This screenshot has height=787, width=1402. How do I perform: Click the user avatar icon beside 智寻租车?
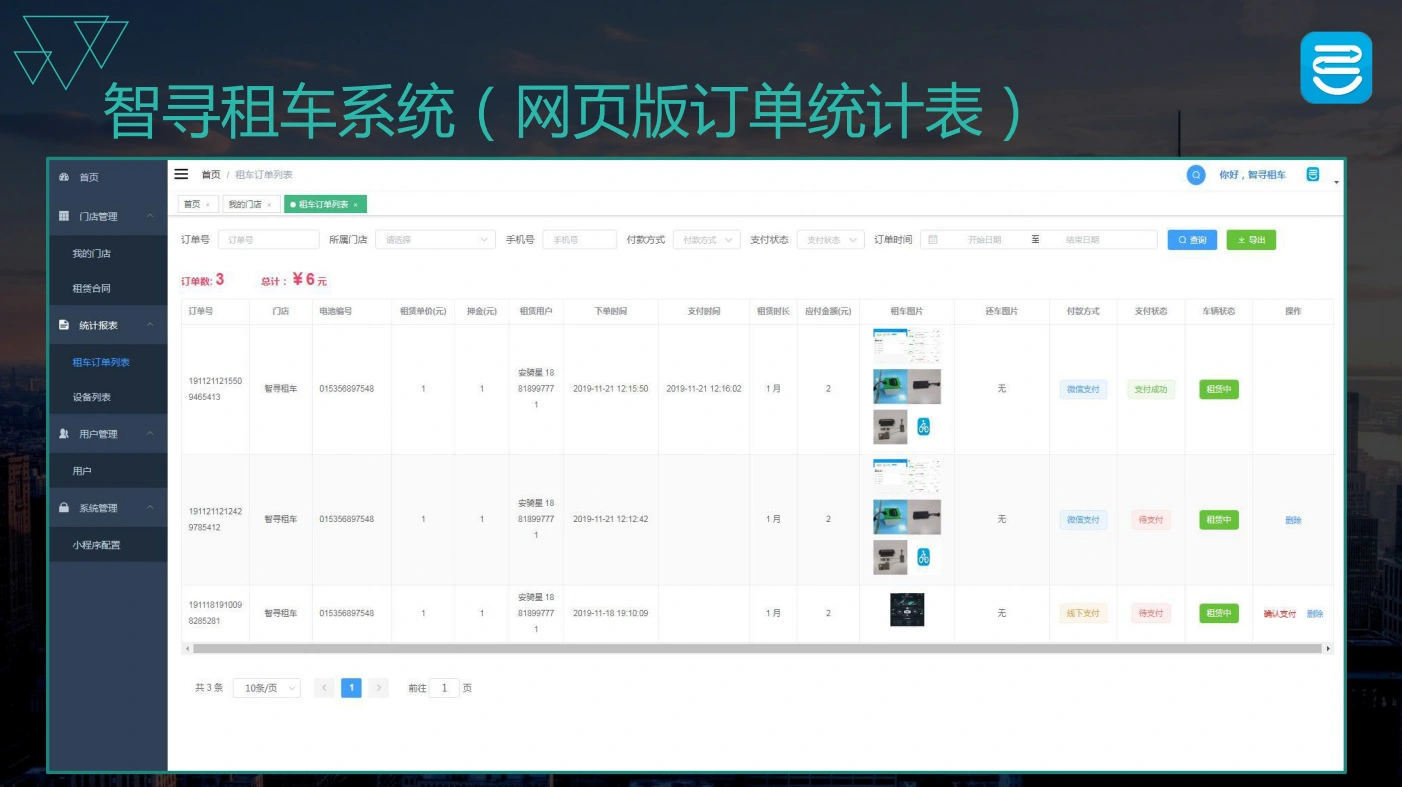click(1313, 175)
